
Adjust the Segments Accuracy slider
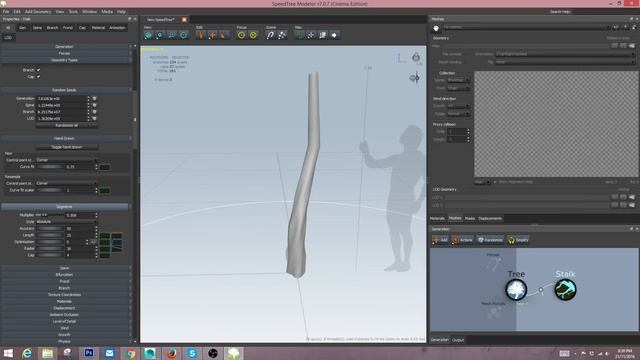point(50,229)
